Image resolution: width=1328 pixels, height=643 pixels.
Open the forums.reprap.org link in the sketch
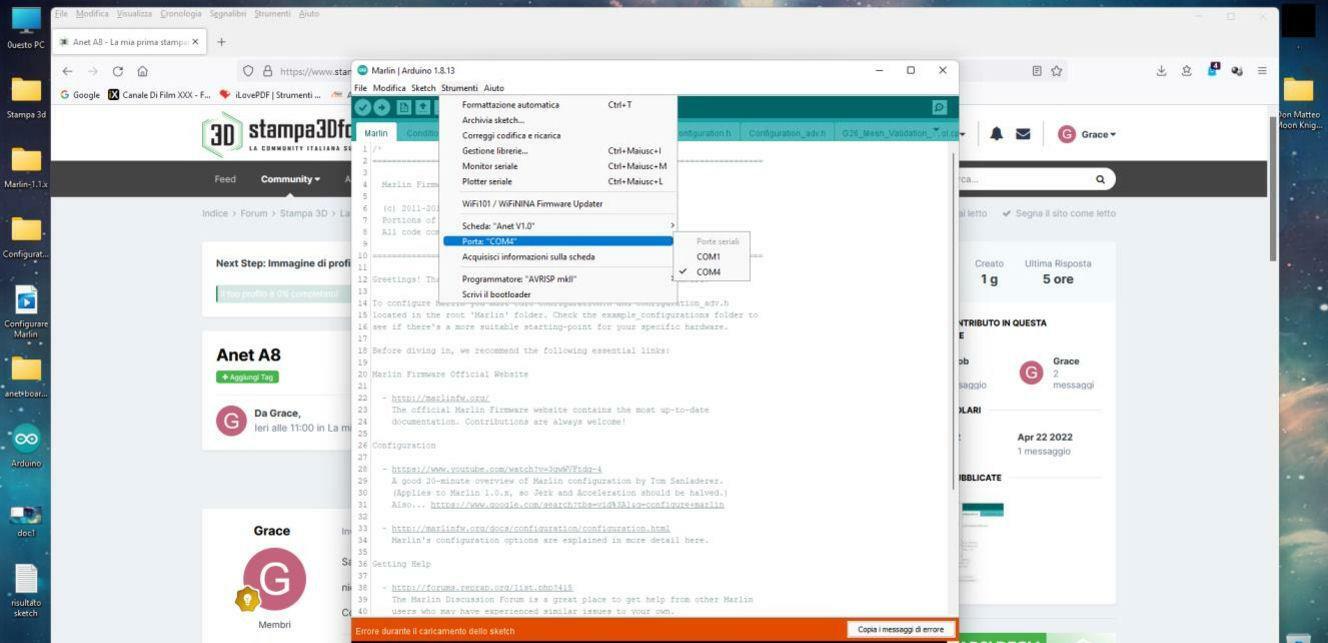pos(482,587)
